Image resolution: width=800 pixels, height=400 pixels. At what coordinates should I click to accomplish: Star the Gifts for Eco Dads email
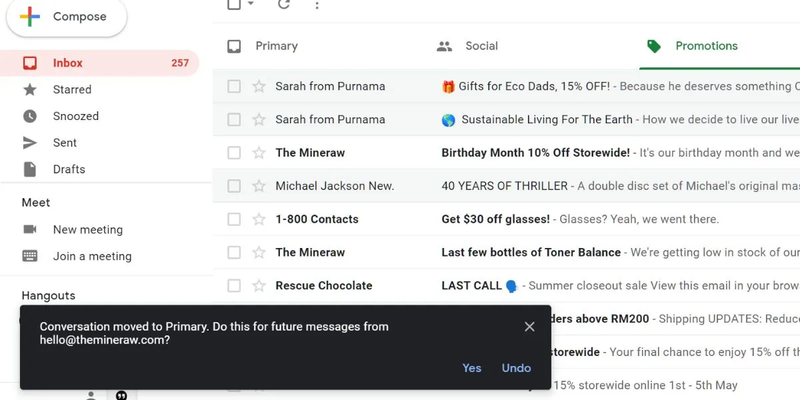(259, 86)
